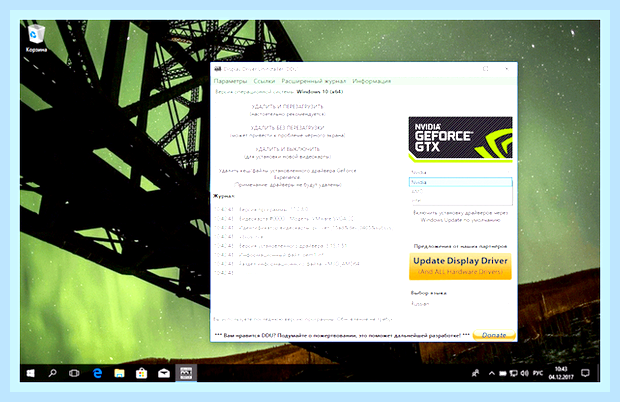Screen dimensions: 620x402
Task: Launch Microsoft Edge from the taskbar
Action: [x=97, y=373]
